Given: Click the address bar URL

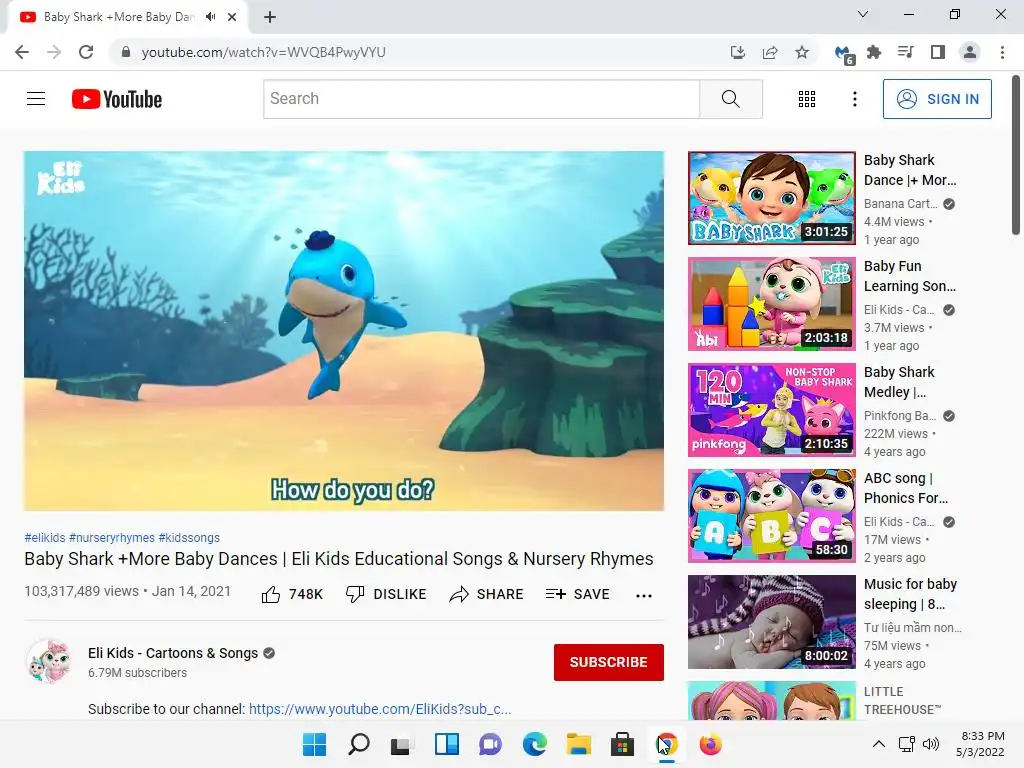Looking at the screenshot, I should [263, 52].
